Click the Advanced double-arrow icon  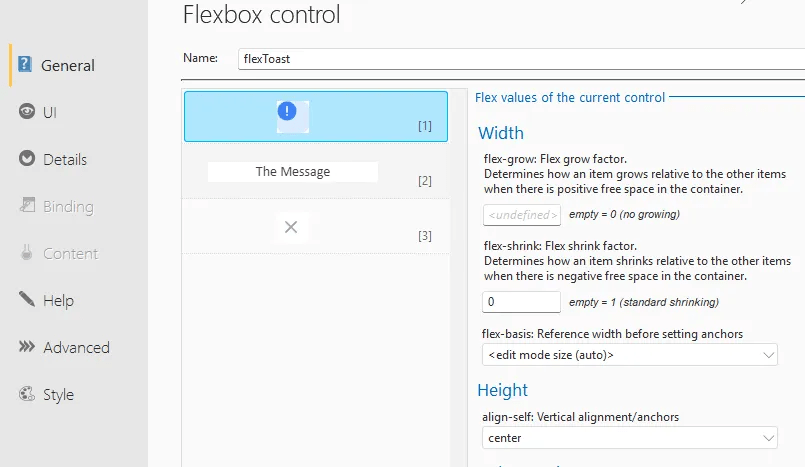[27, 347]
